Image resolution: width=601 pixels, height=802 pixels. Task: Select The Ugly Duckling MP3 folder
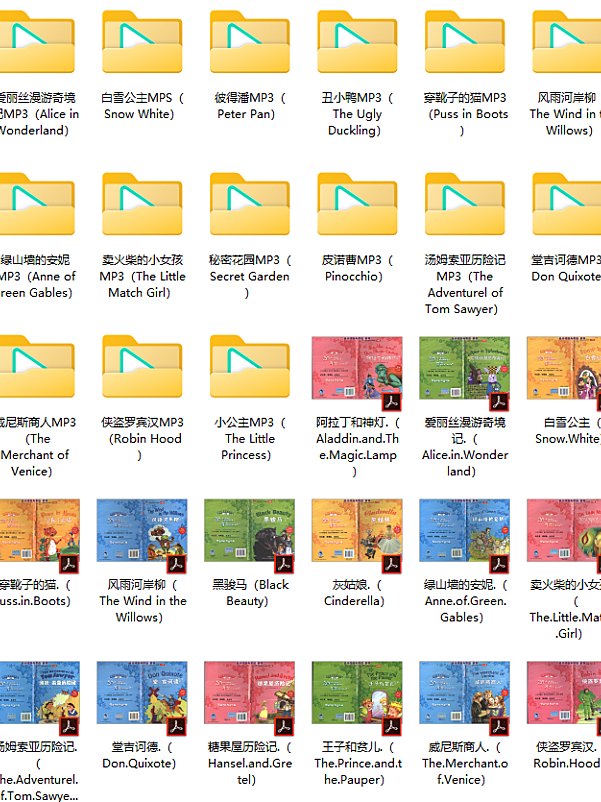point(357,44)
